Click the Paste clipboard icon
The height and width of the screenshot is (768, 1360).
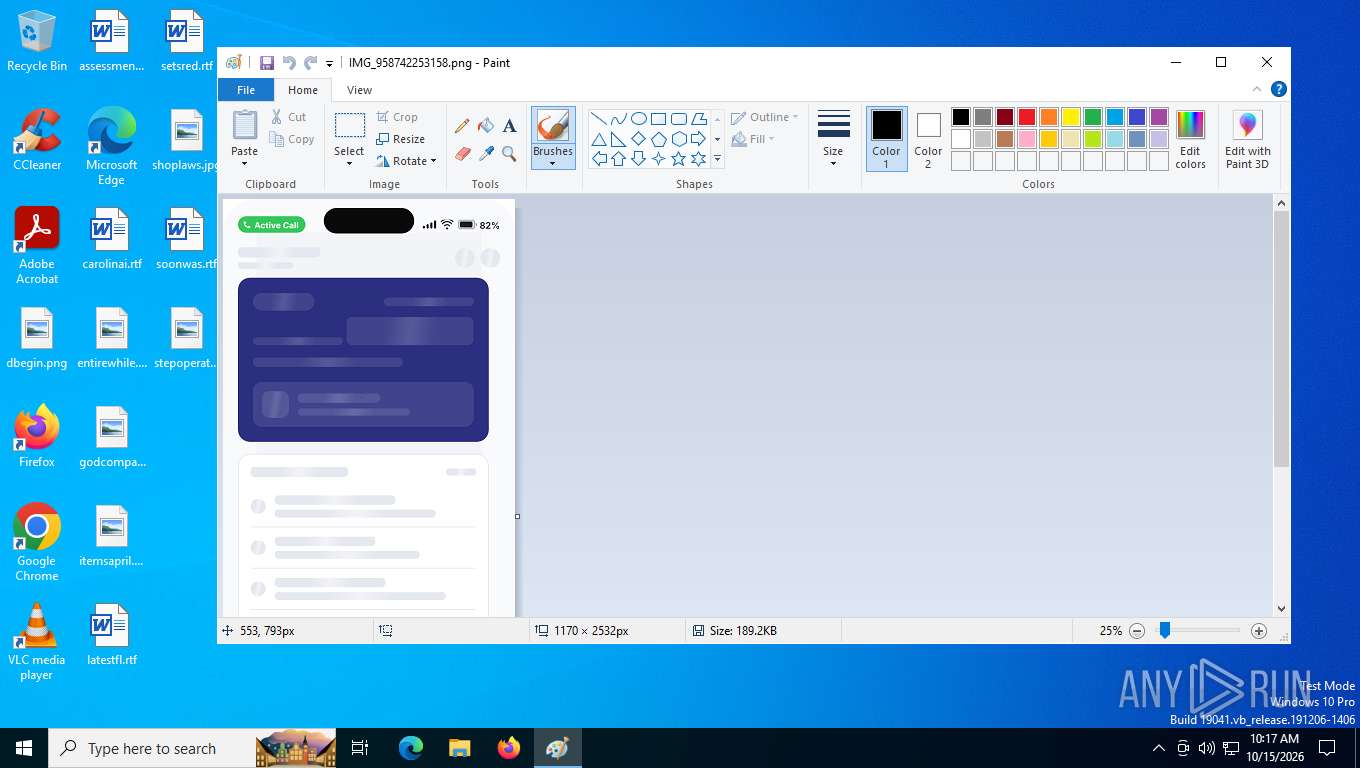pos(245,126)
